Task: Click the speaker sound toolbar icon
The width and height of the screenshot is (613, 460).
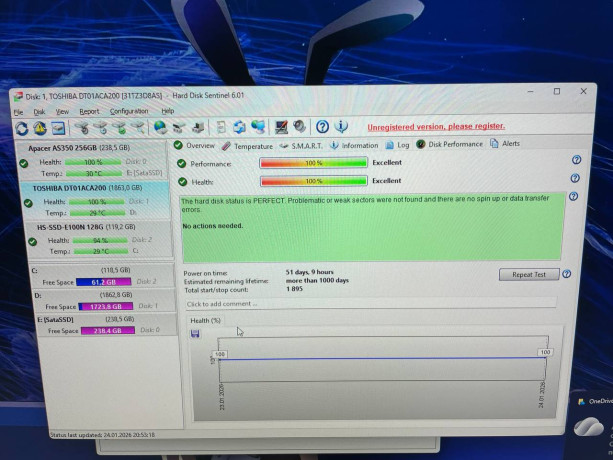Action: [x=299, y=127]
